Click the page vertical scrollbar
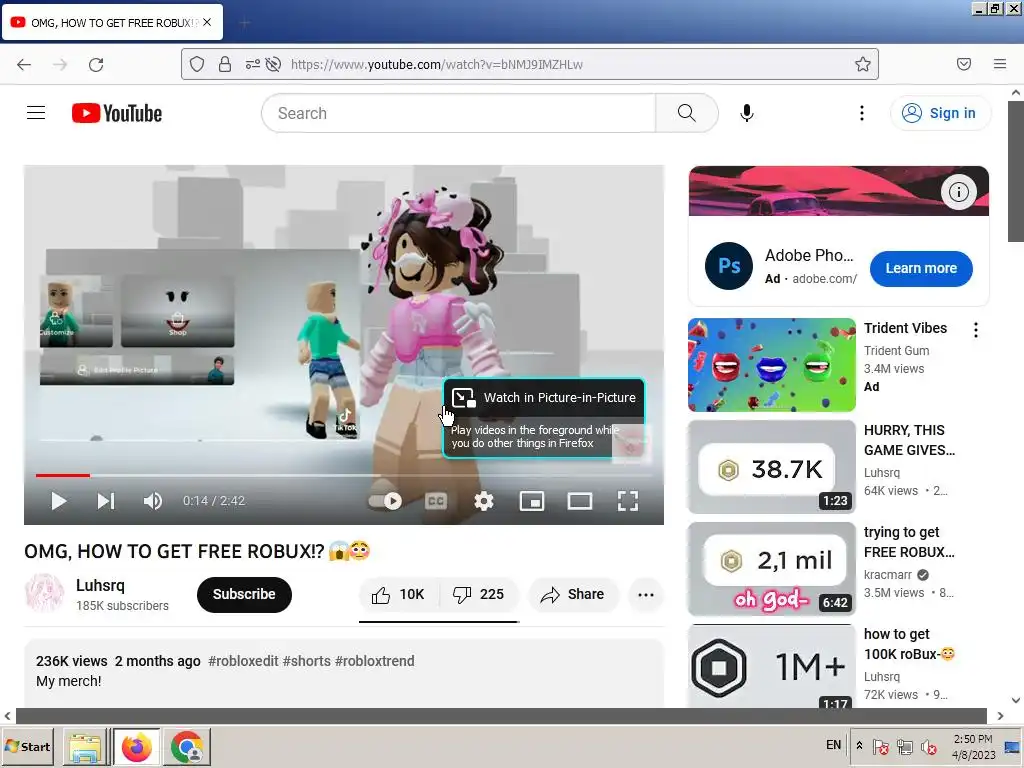 [1016, 171]
